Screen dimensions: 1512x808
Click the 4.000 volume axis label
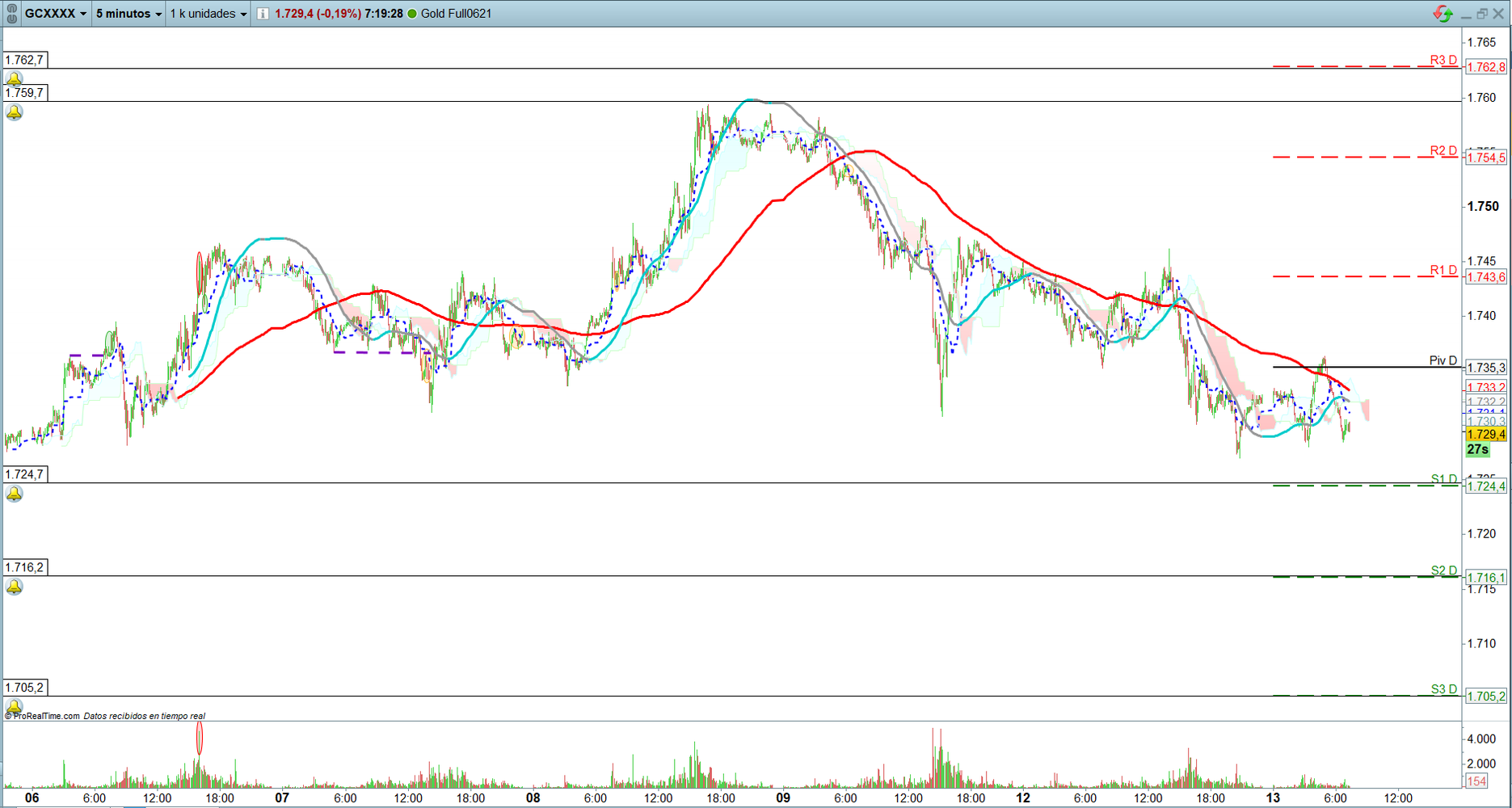coord(1481,739)
